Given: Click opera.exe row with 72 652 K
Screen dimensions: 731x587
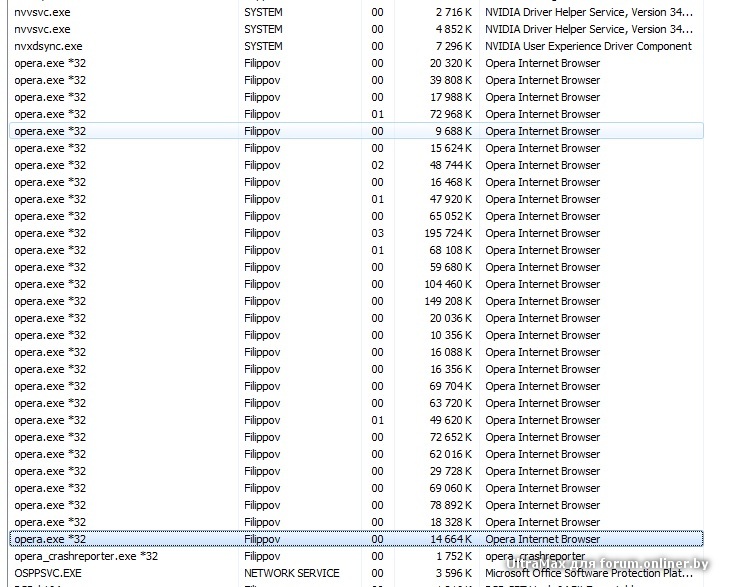Looking at the screenshot, I should [356, 437].
